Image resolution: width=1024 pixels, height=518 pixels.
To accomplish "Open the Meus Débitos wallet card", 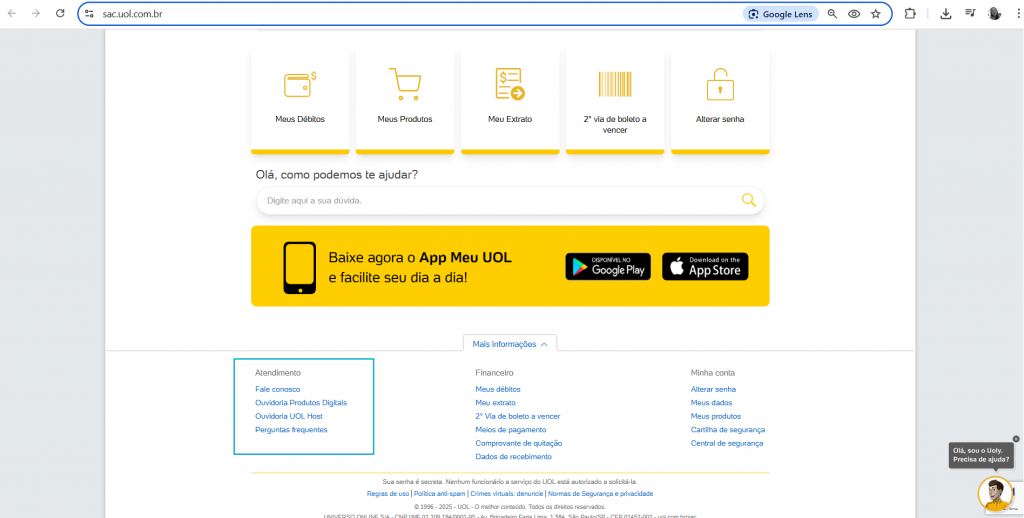I will (x=300, y=101).
